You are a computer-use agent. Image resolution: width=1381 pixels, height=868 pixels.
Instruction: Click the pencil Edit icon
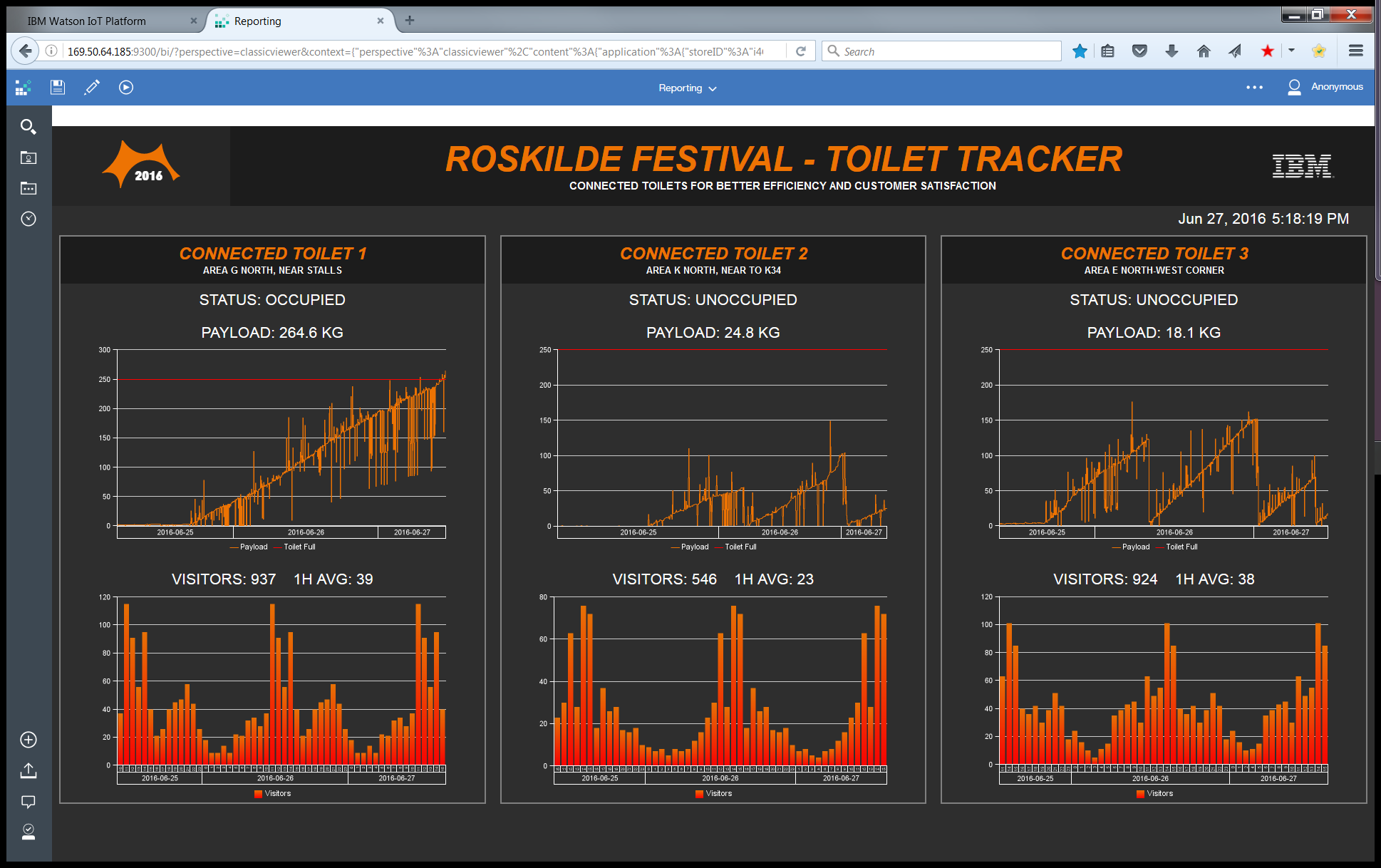(x=92, y=87)
